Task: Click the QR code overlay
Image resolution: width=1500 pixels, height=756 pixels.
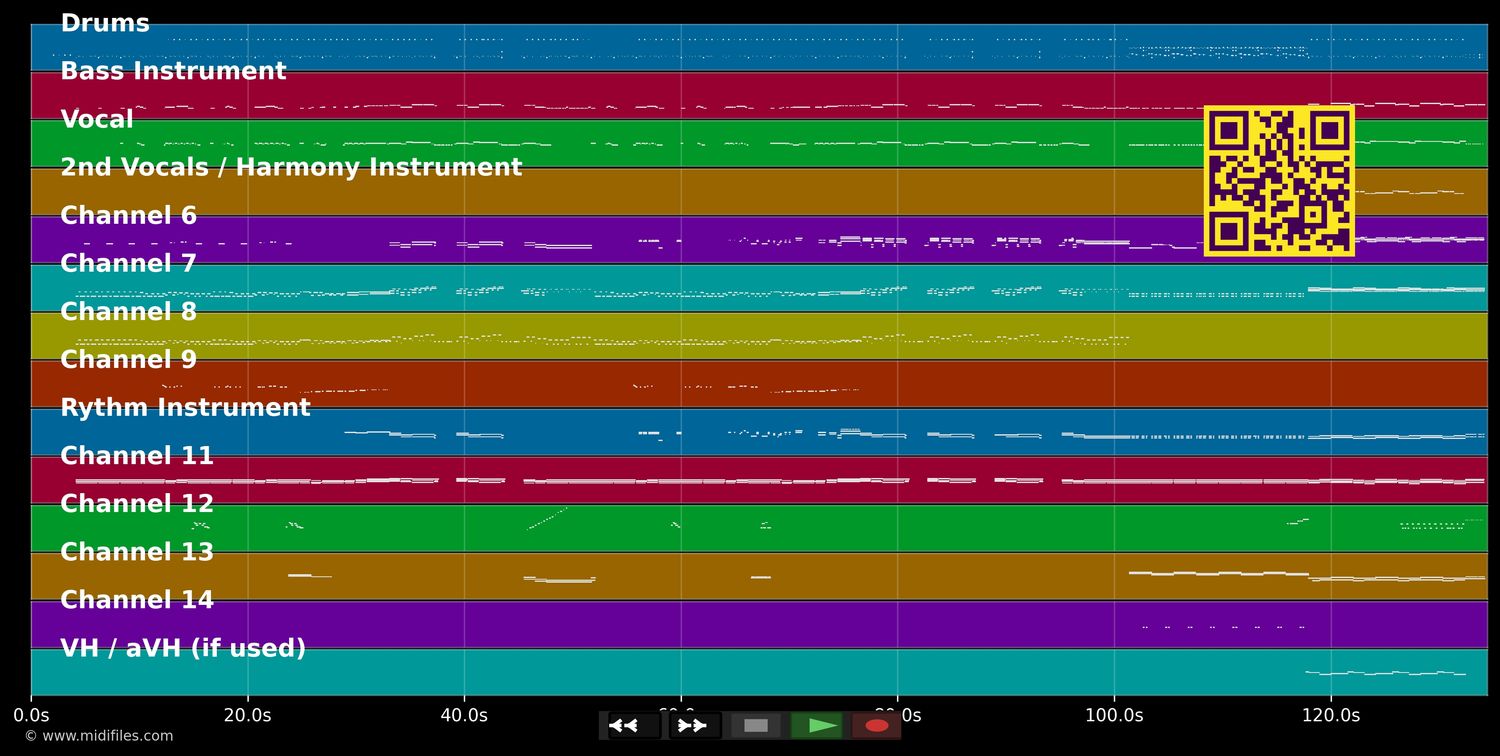Action: click(x=1280, y=180)
